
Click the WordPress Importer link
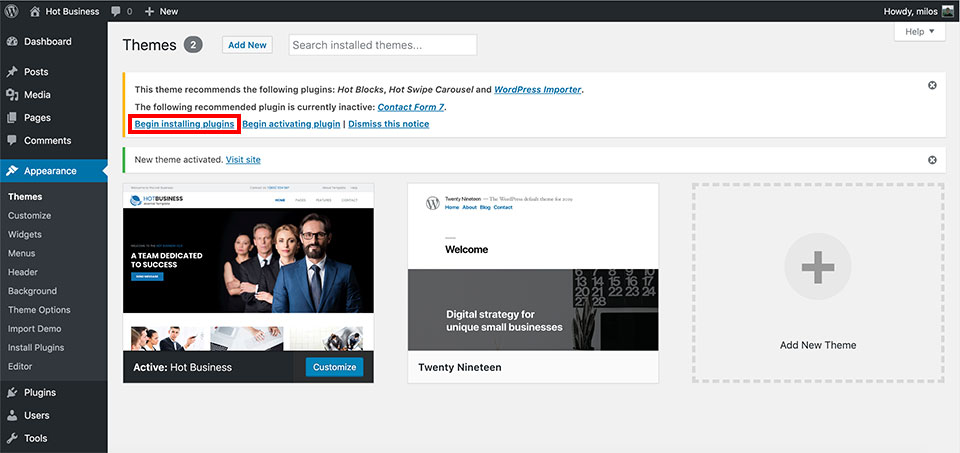click(x=538, y=89)
